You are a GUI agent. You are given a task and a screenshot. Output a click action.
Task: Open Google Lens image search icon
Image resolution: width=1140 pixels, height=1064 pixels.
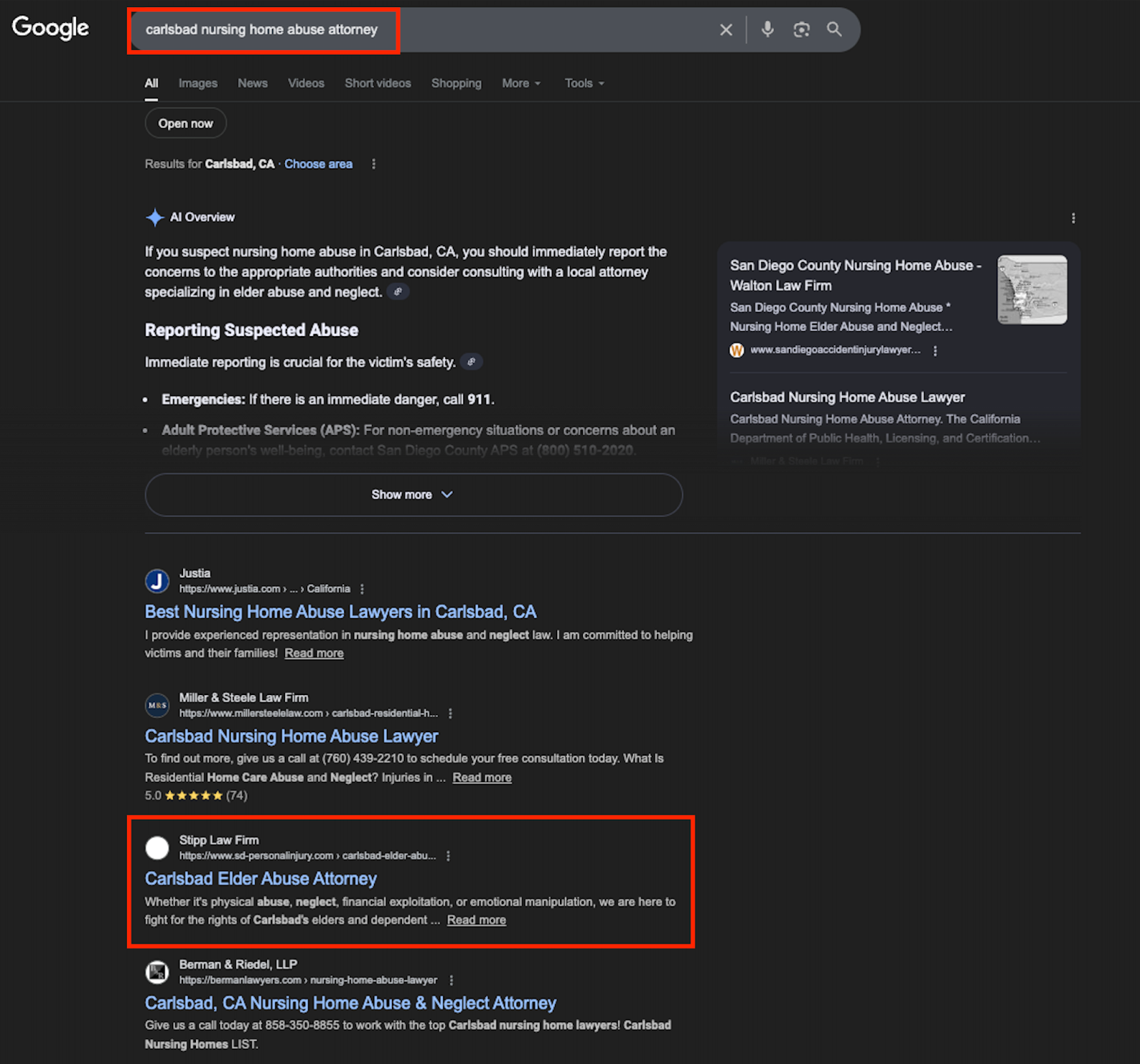click(802, 29)
